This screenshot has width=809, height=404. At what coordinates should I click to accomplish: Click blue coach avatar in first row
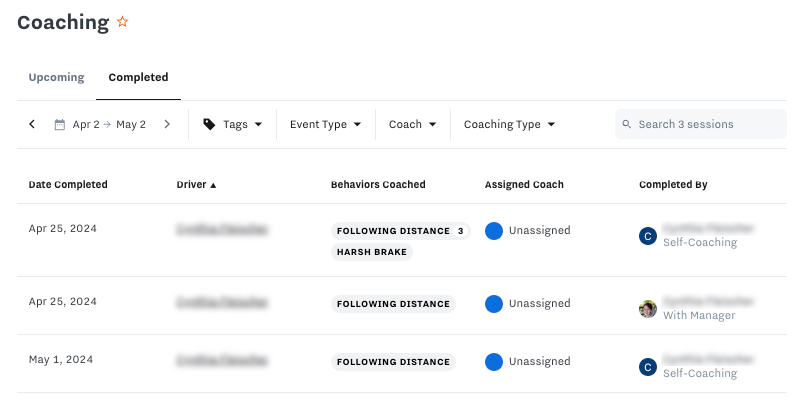[494, 231]
